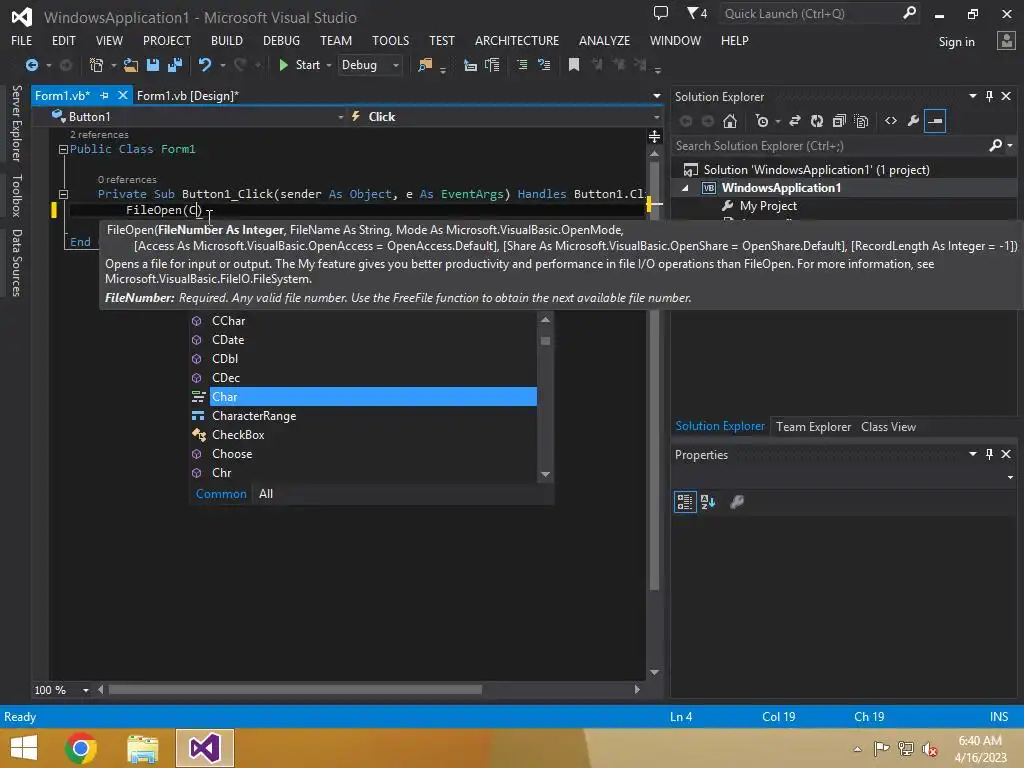The height and width of the screenshot is (768, 1024).
Task: Open the ARCHITECTURE menu
Action: tap(517, 40)
